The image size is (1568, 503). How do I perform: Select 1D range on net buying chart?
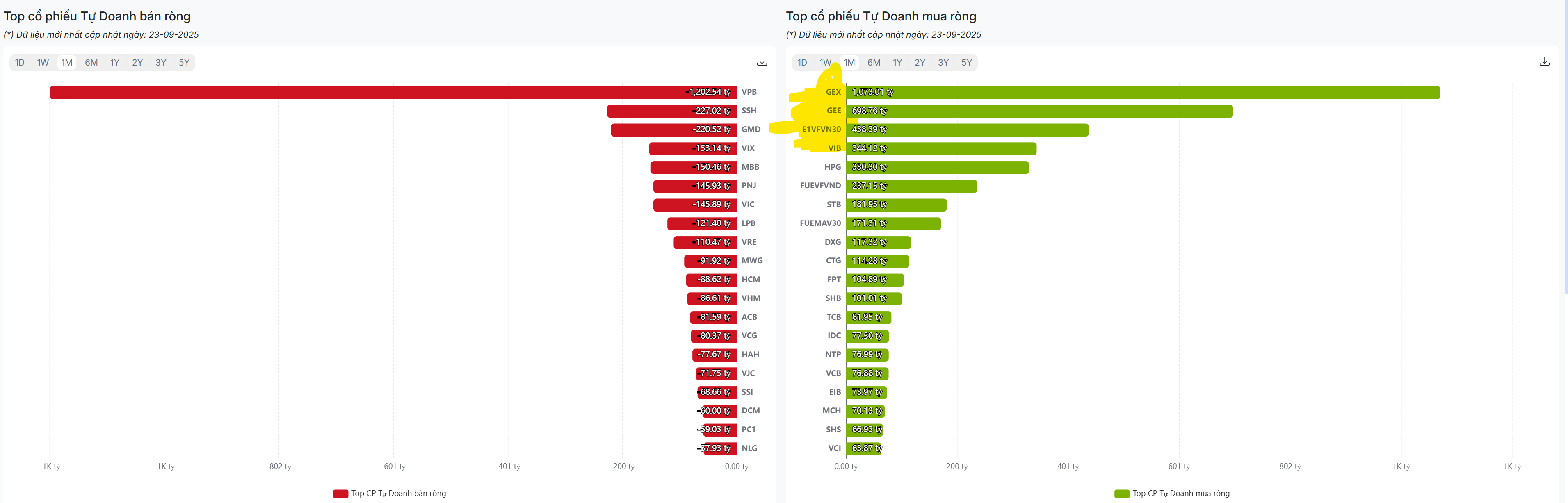coord(802,63)
